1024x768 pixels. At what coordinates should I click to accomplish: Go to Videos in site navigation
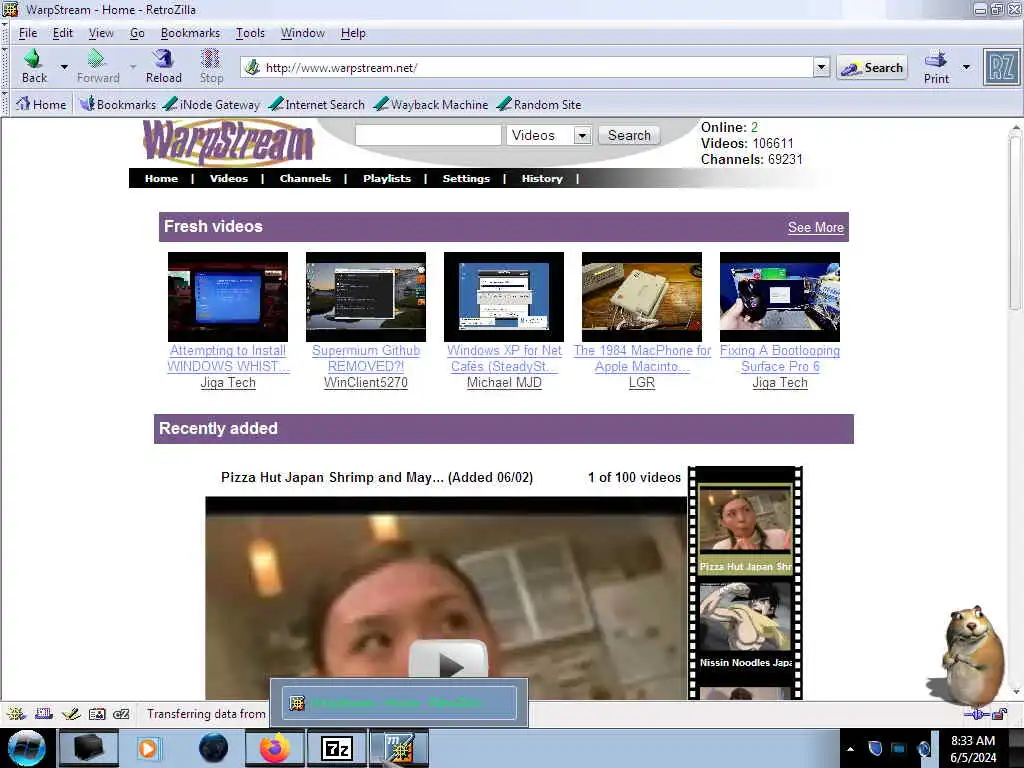[229, 178]
